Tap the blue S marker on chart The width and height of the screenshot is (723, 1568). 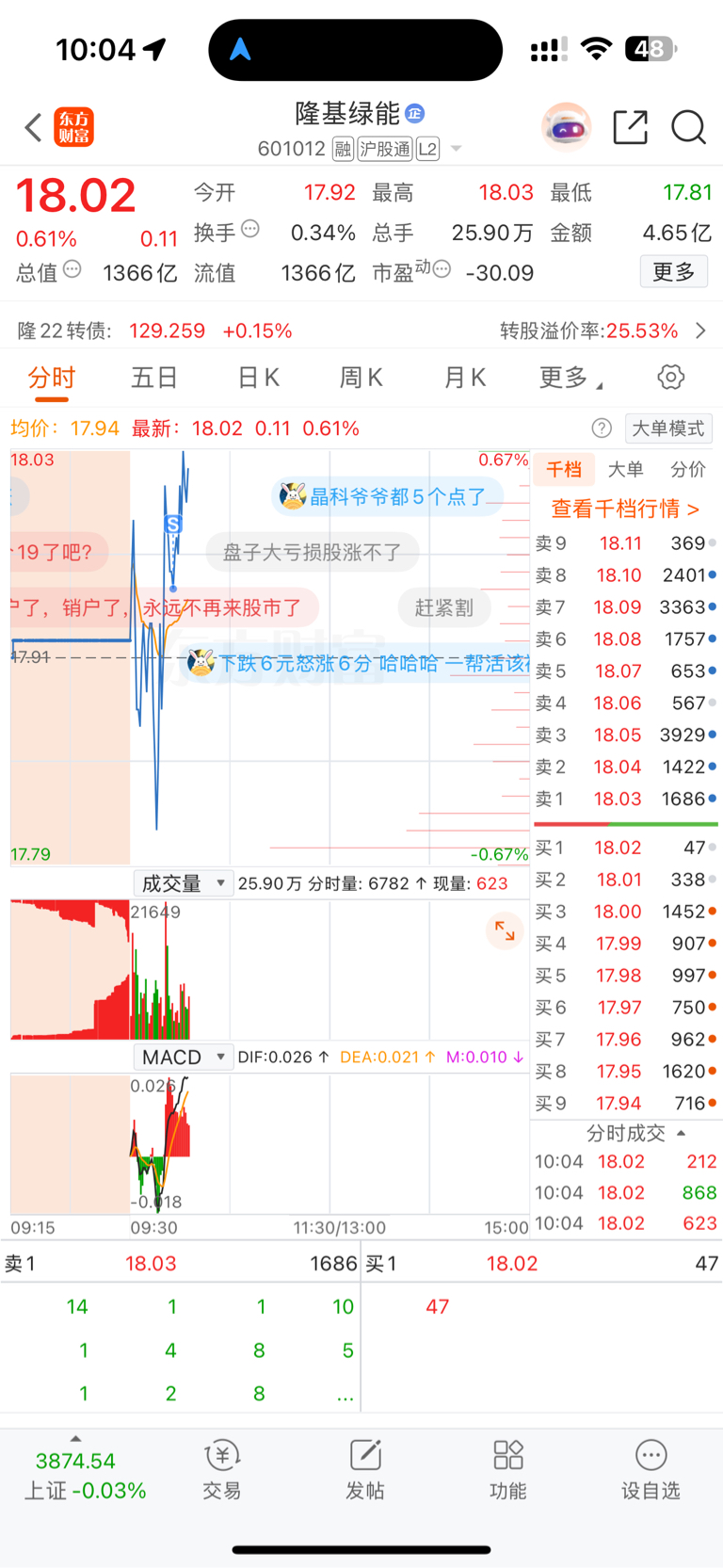(x=172, y=525)
